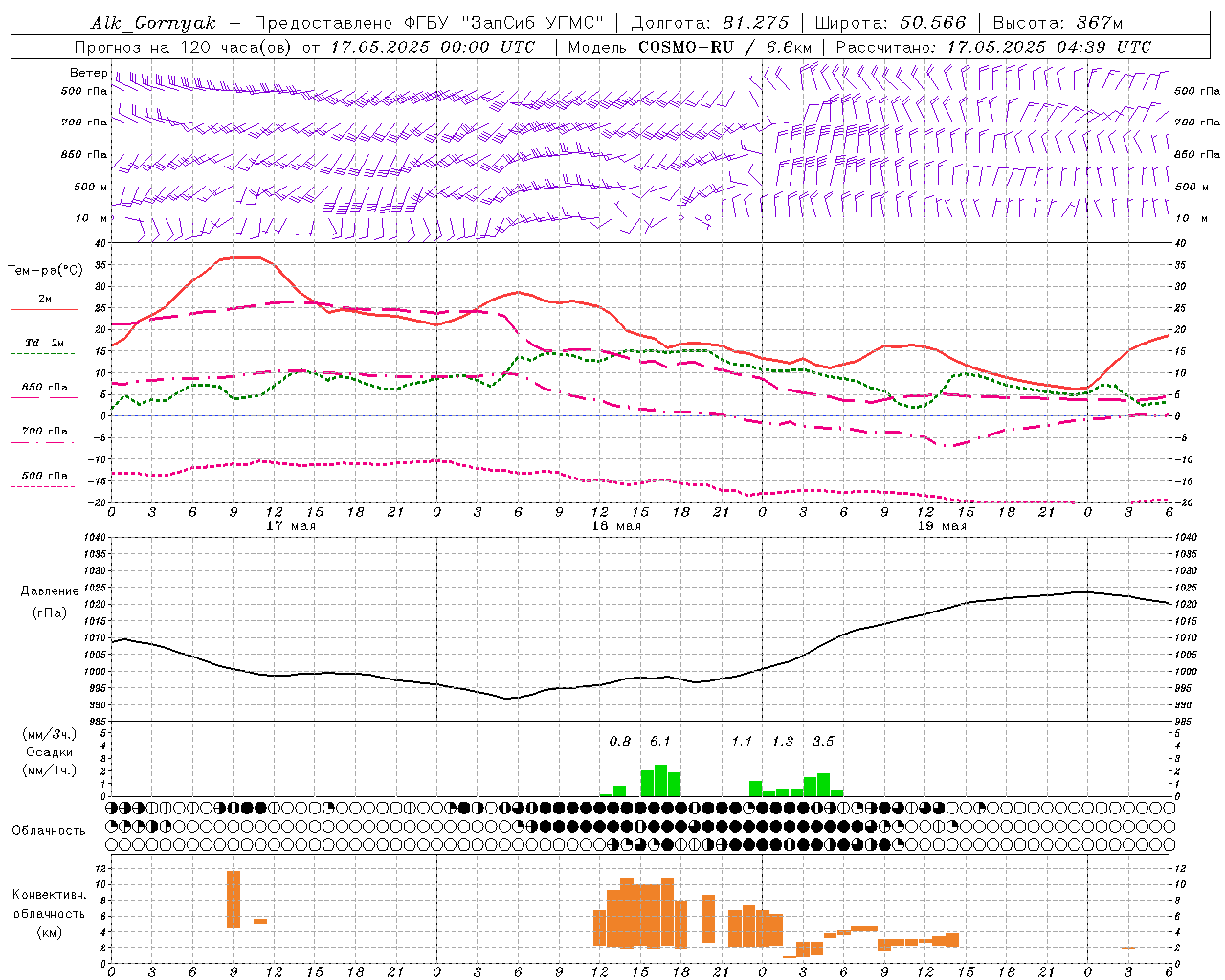
Task: Select the Прогноз на 120 часа(ов) text
Action: click(x=185, y=47)
